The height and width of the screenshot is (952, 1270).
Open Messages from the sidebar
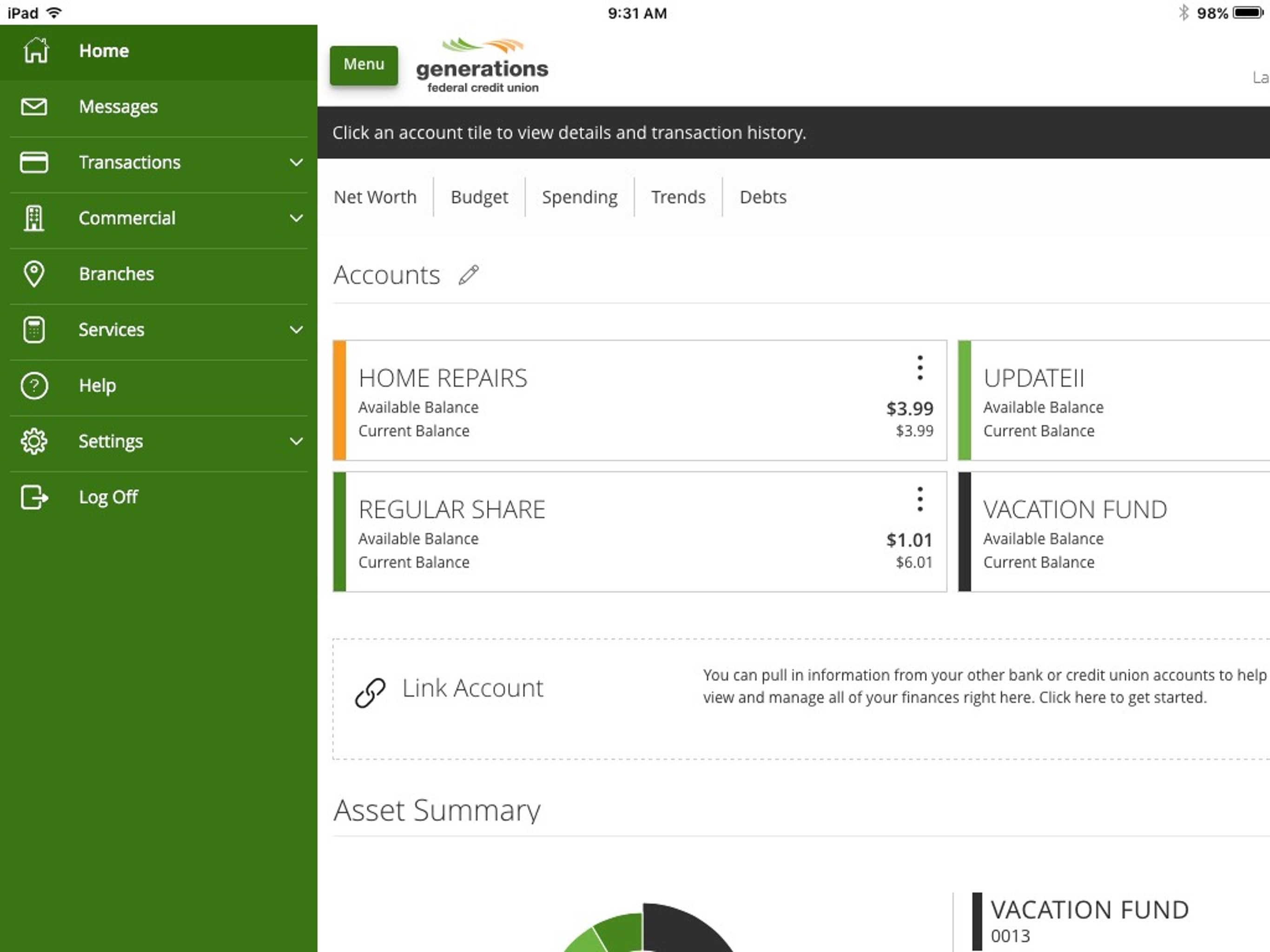point(159,107)
